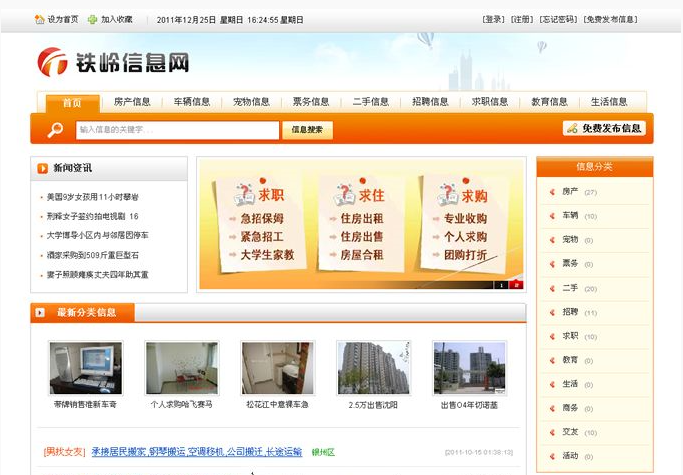Screen dimensions: 683x475
Task: Open the 招聘 (11) category
Action: [579, 312]
